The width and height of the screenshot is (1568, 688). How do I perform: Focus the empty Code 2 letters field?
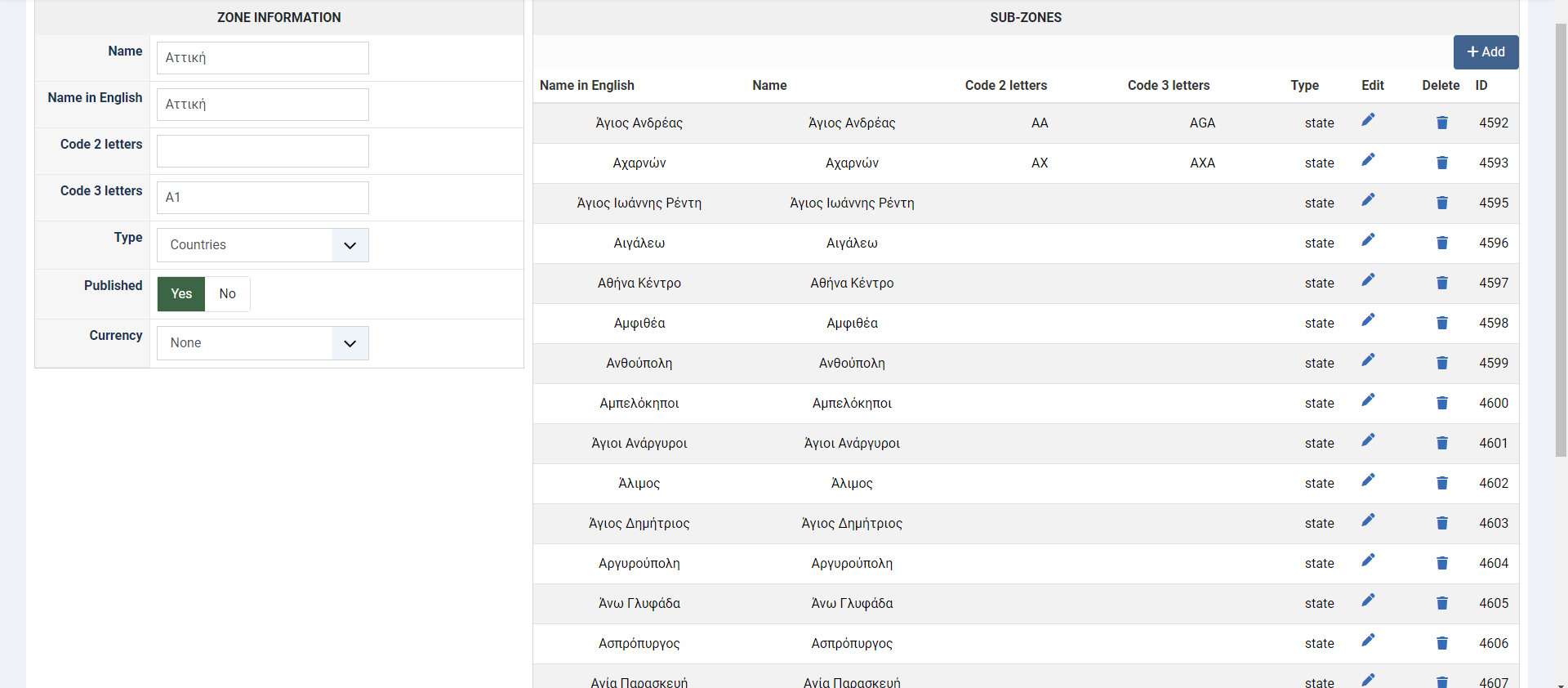tap(262, 151)
